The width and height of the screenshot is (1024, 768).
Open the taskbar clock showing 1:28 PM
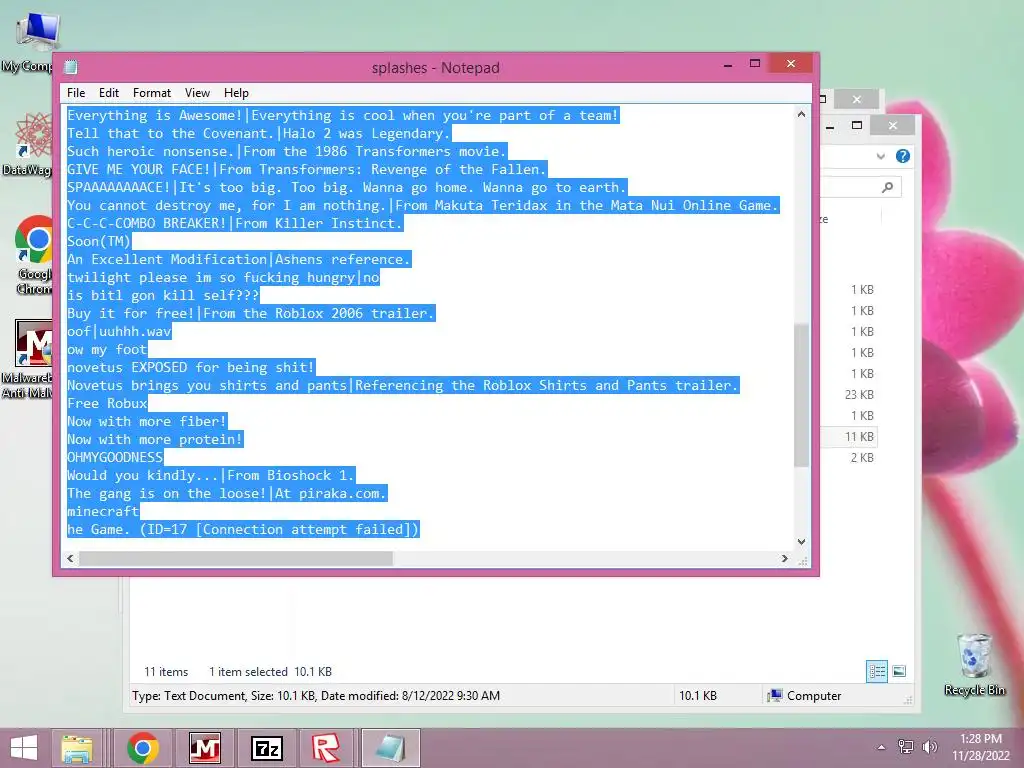pos(981,747)
